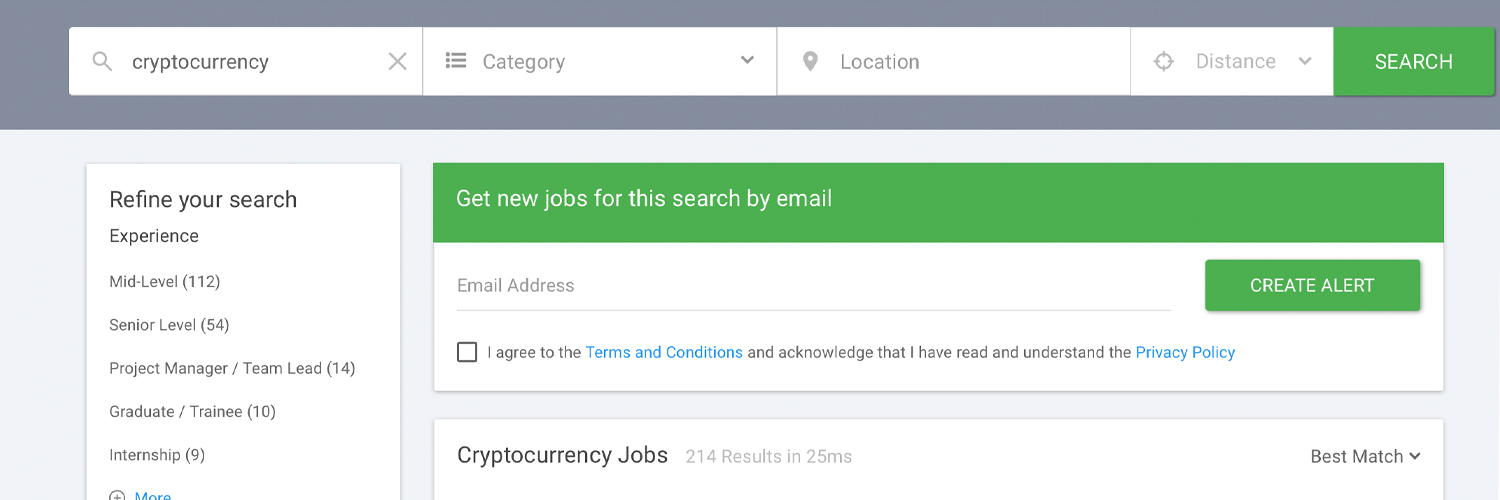Open the Privacy Policy link
This screenshot has height=500, width=1500.
(x=1185, y=352)
